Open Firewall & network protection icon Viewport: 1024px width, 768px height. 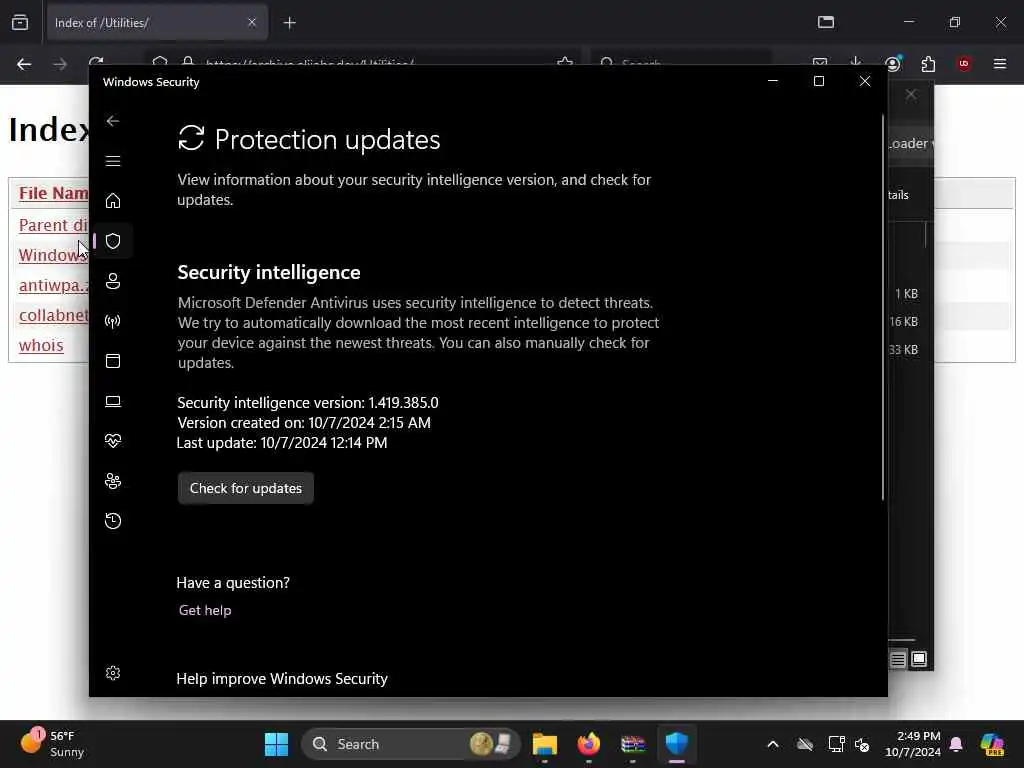pos(113,321)
